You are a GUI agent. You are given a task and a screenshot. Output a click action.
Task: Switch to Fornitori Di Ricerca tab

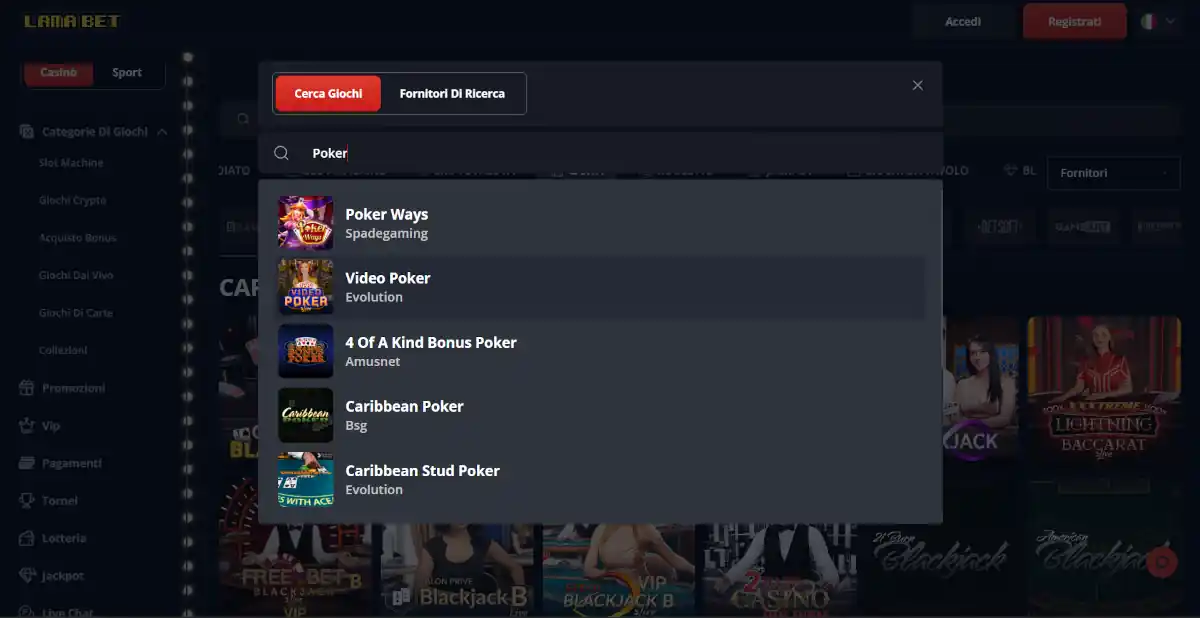452,93
